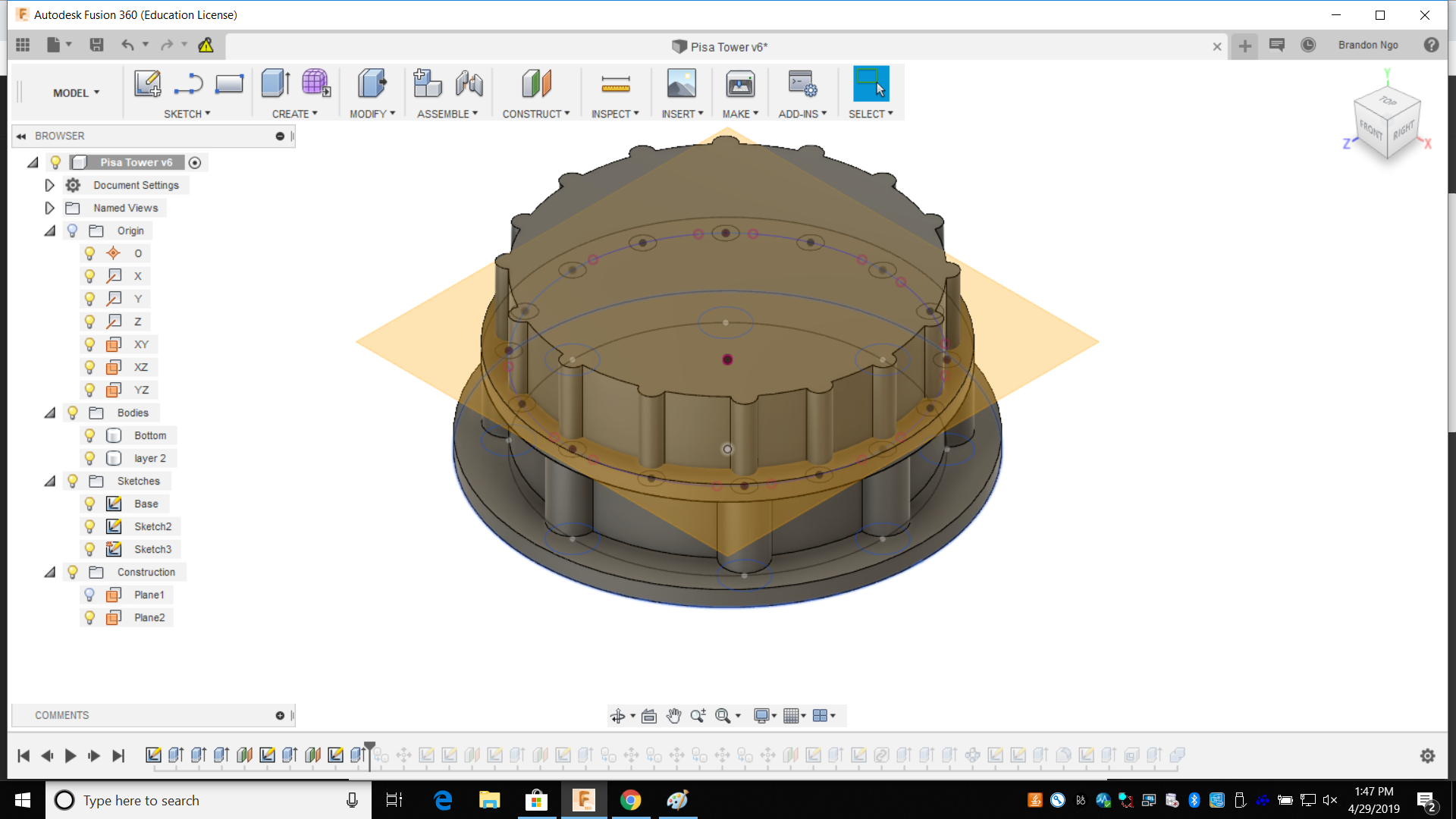Click the ViewCube FRONT face

click(x=1370, y=129)
